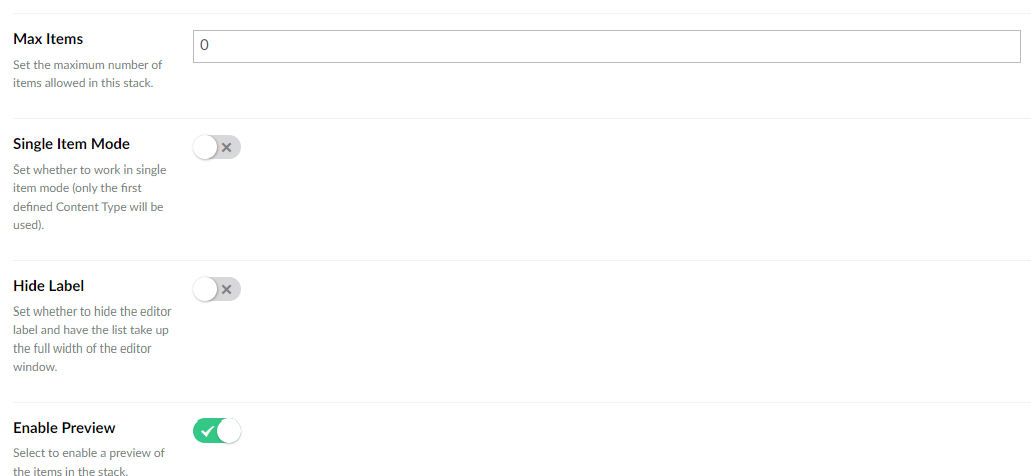Click the Max Items description text
1031x476 pixels.
point(87,74)
